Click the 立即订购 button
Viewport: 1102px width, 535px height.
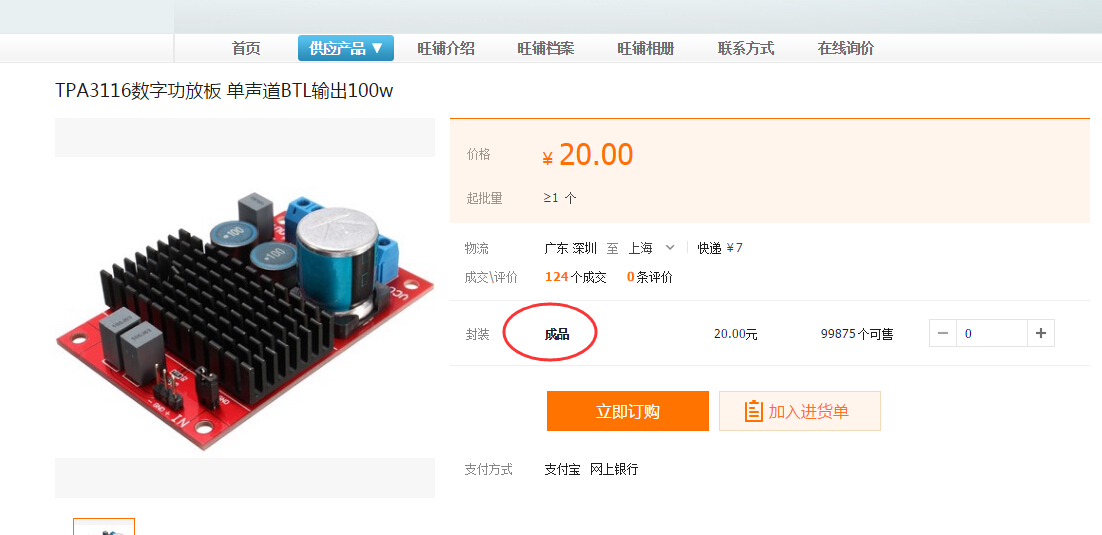pyautogui.click(x=628, y=411)
